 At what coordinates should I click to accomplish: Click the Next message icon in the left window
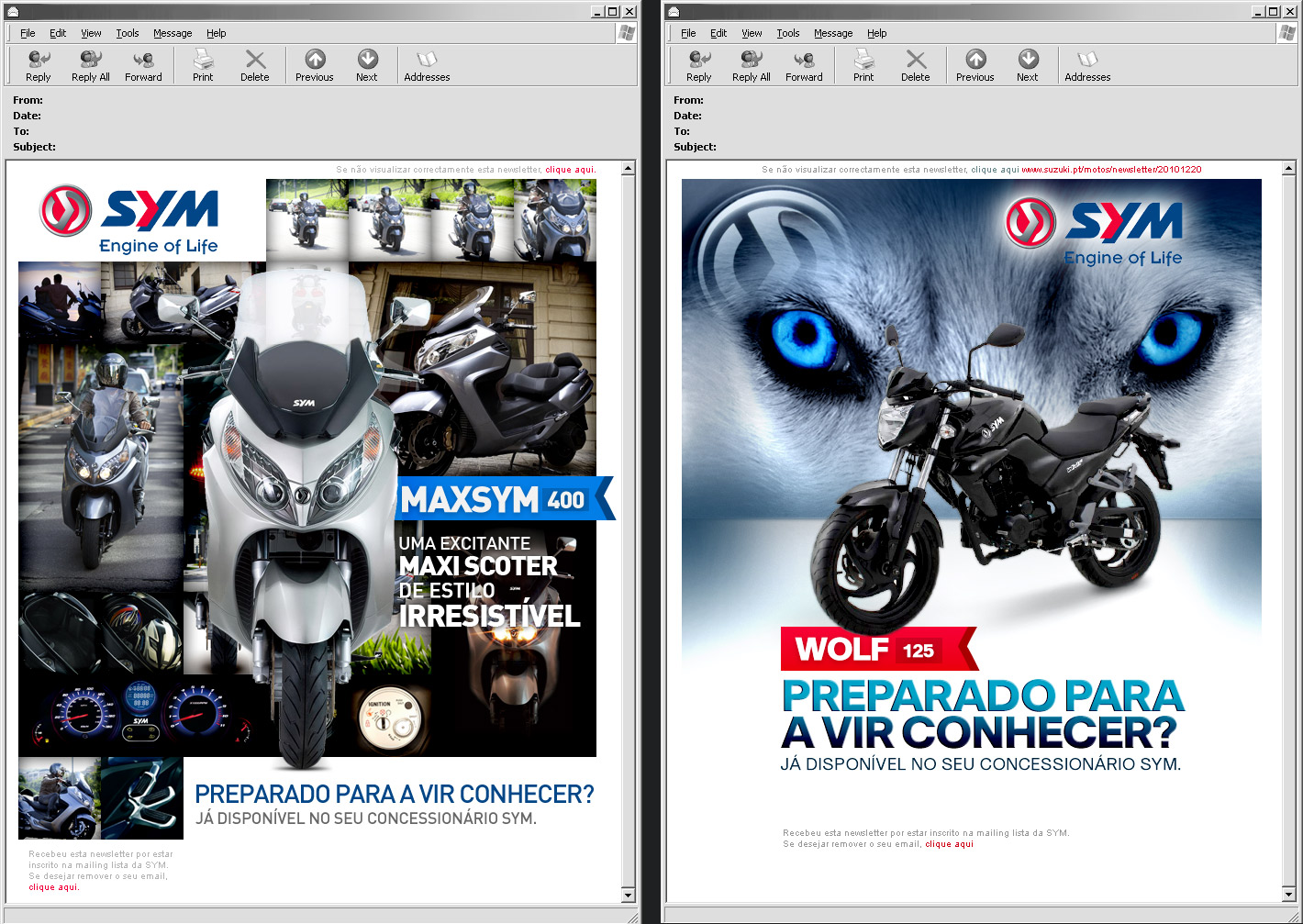click(x=366, y=64)
